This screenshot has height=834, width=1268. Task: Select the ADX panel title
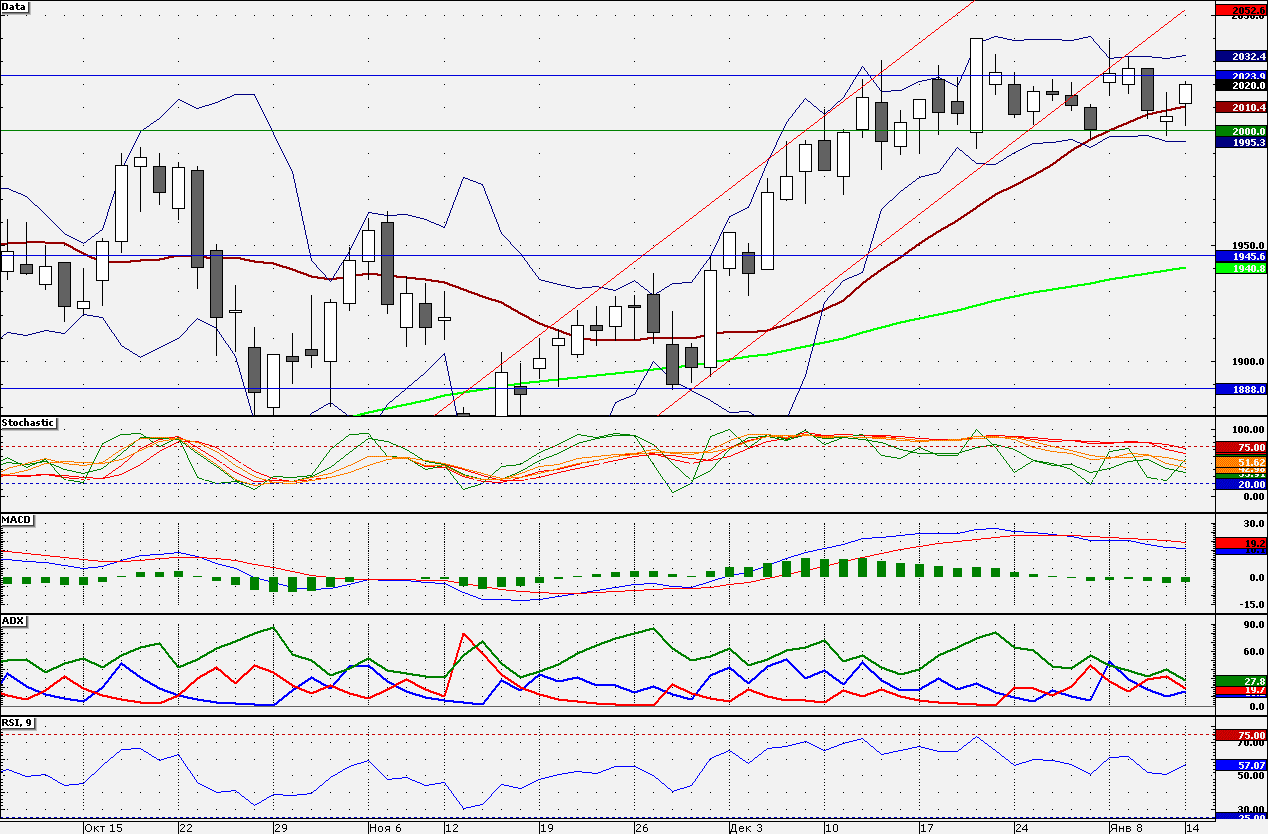[14, 621]
